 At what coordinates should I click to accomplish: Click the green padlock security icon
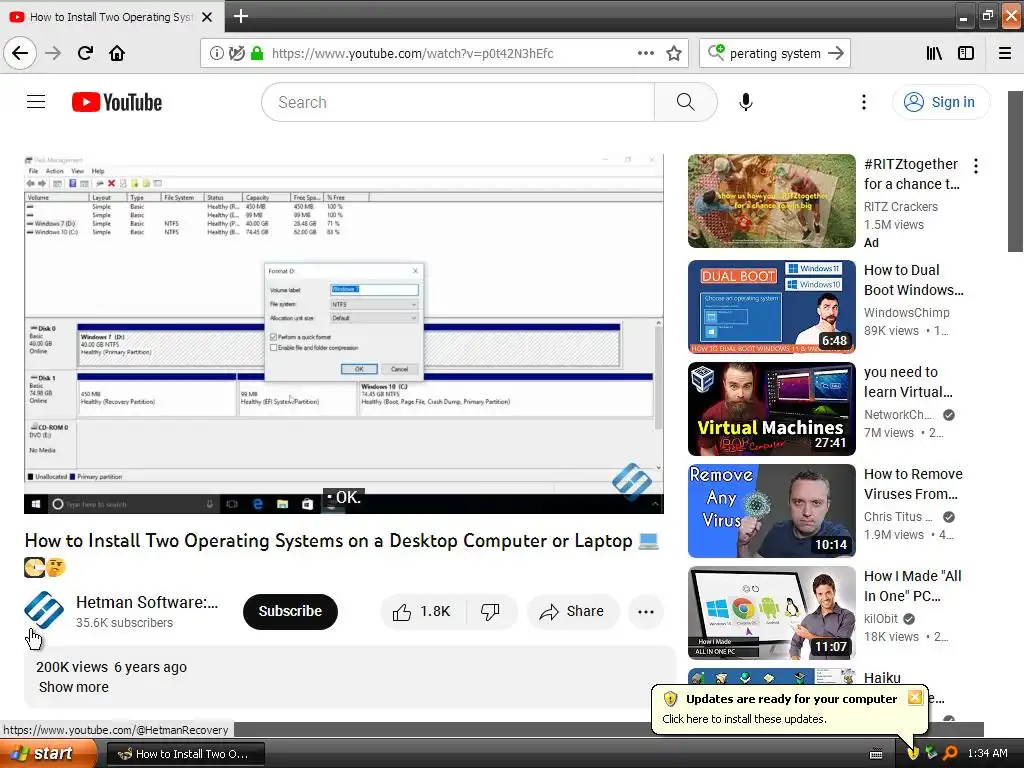257,54
